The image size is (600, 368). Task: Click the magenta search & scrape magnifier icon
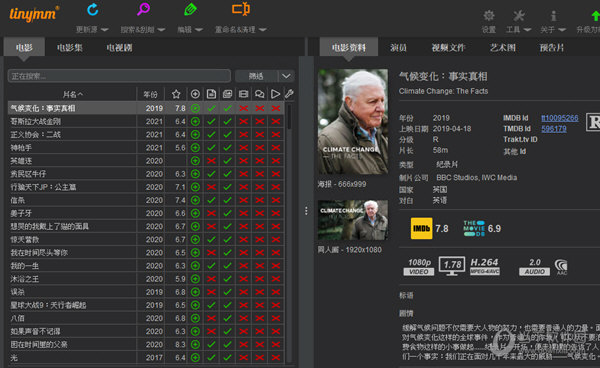143,9
